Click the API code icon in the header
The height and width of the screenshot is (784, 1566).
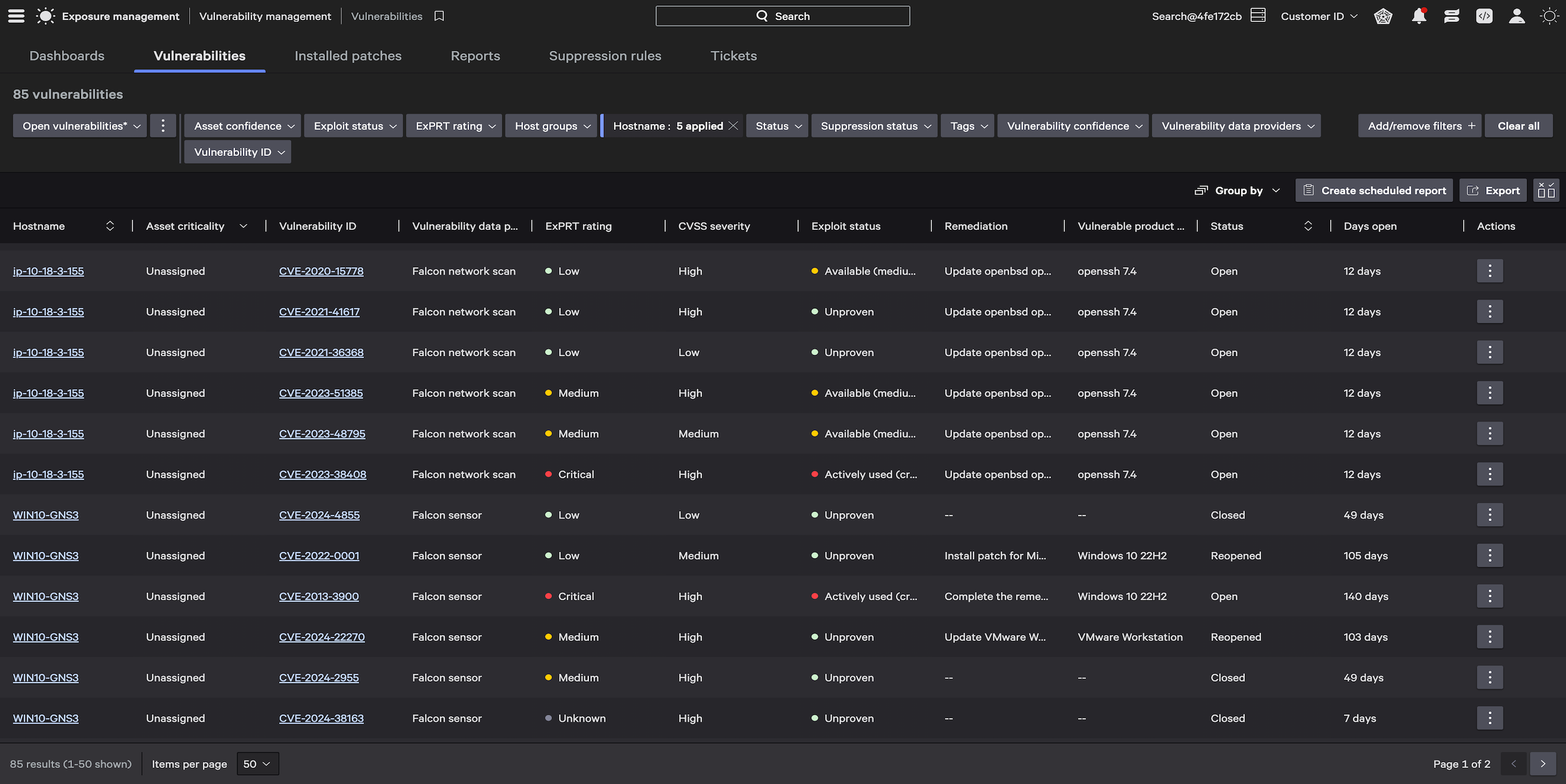(1483, 16)
